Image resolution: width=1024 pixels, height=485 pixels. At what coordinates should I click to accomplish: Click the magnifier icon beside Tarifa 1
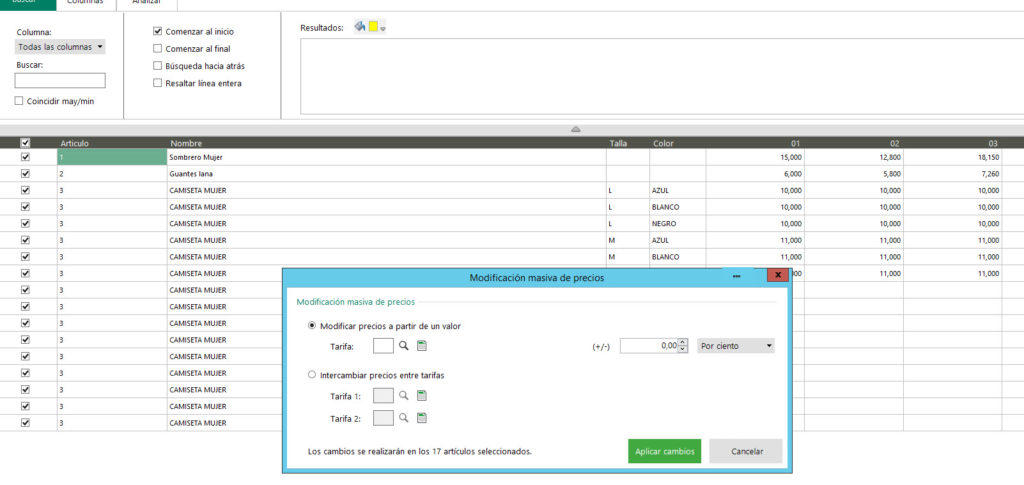(404, 396)
